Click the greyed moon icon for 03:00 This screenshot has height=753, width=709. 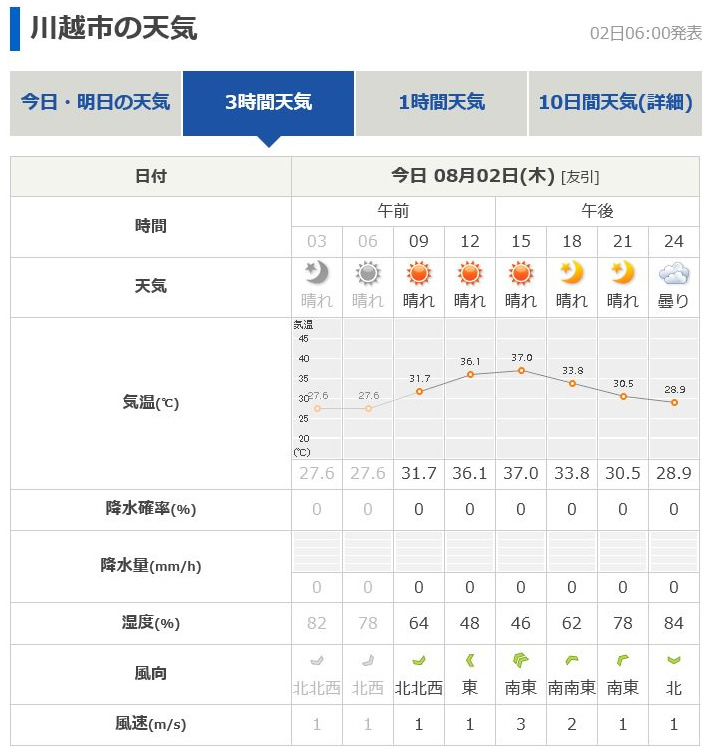click(x=317, y=273)
